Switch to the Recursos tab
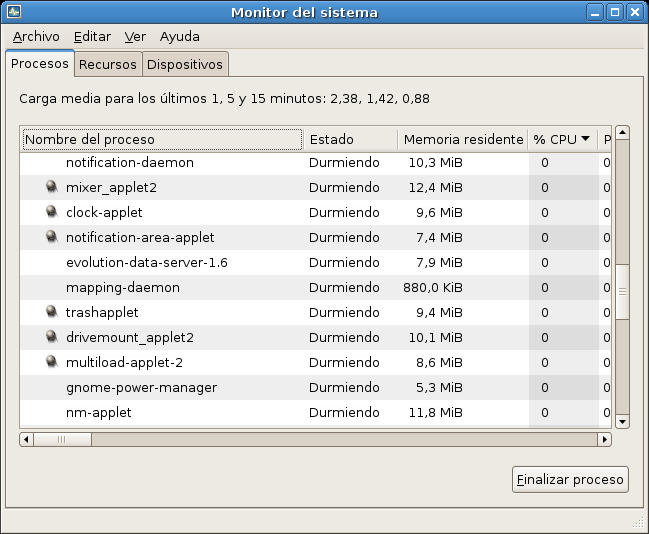The width and height of the screenshot is (649, 534). 108,65
